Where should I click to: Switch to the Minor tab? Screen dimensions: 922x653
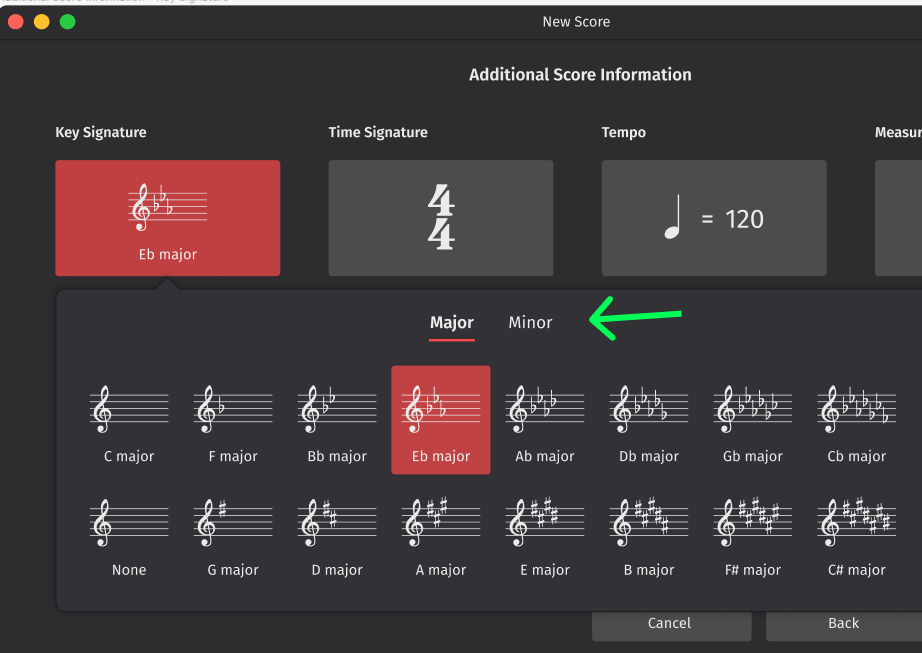(x=530, y=322)
